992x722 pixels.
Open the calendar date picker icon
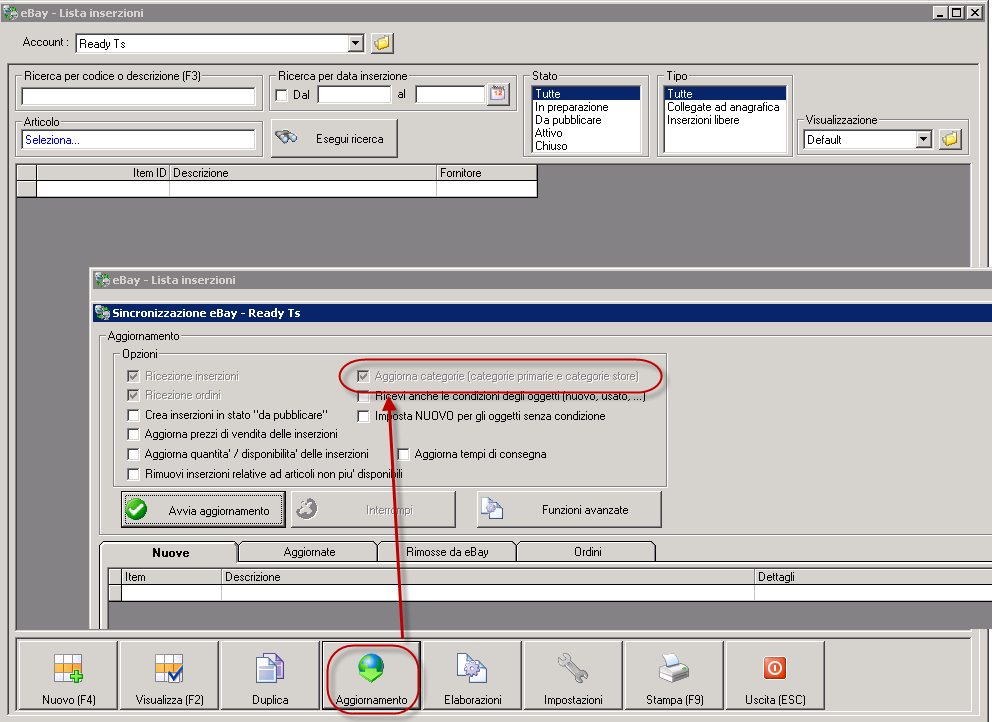[x=498, y=94]
